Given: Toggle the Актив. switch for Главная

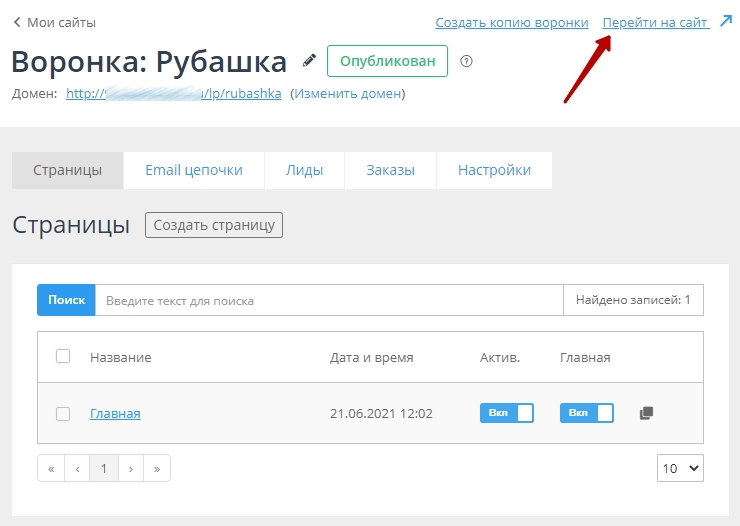Looking at the screenshot, I should pyautogui.click(x=507, y=413).
